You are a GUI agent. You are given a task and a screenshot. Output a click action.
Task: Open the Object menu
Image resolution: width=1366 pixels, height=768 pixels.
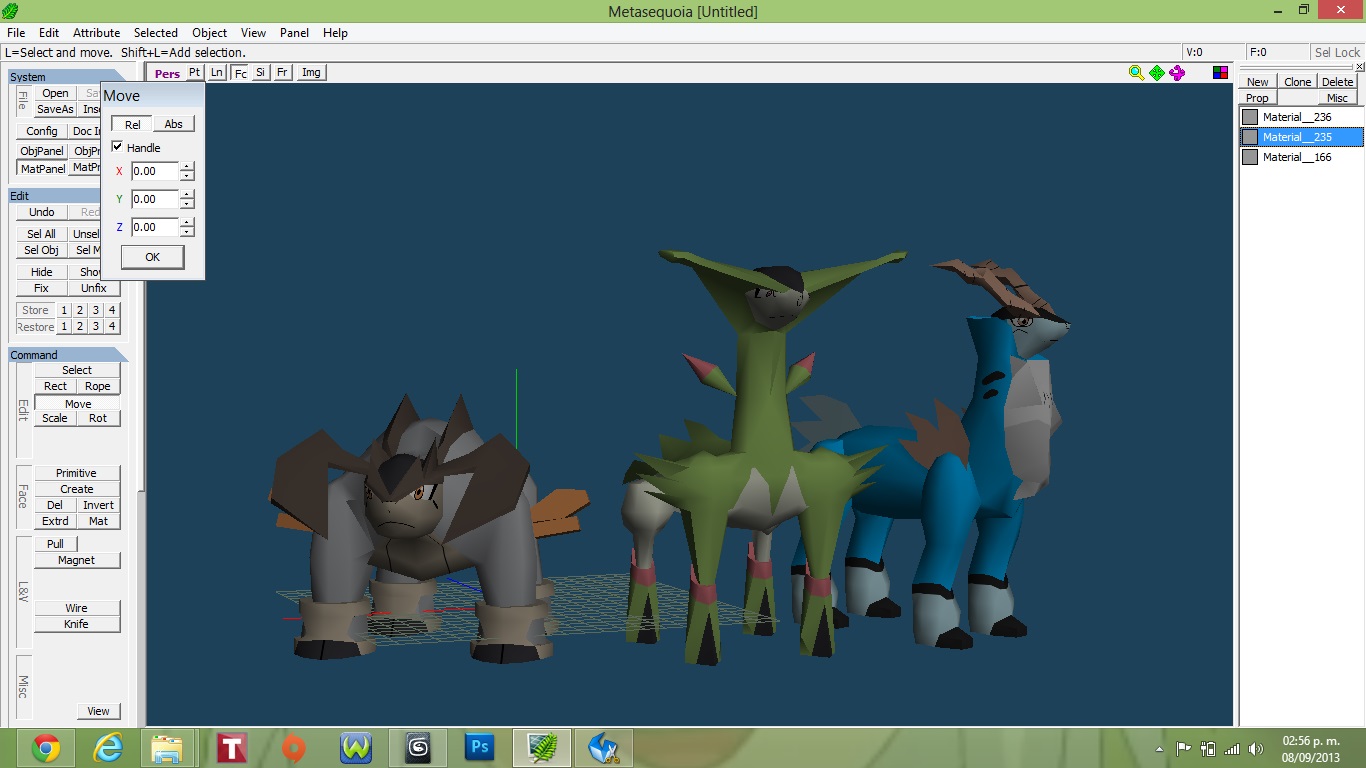(210, 33)
